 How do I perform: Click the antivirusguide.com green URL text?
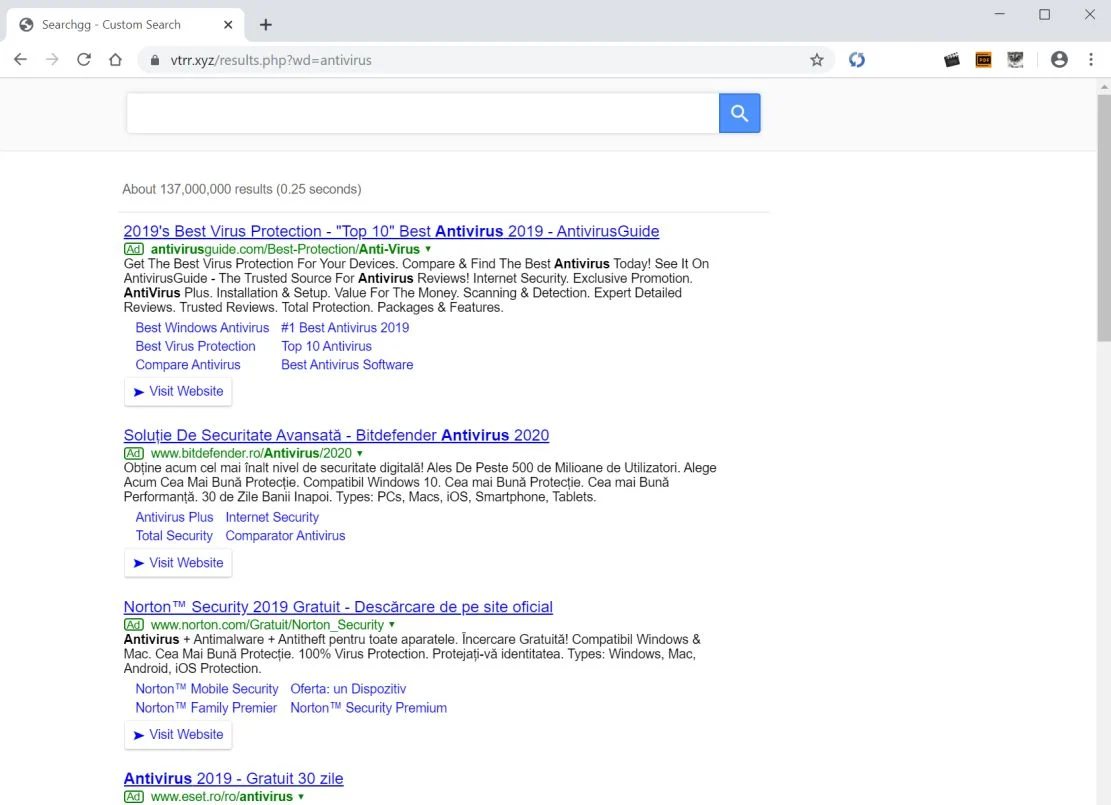285,249
